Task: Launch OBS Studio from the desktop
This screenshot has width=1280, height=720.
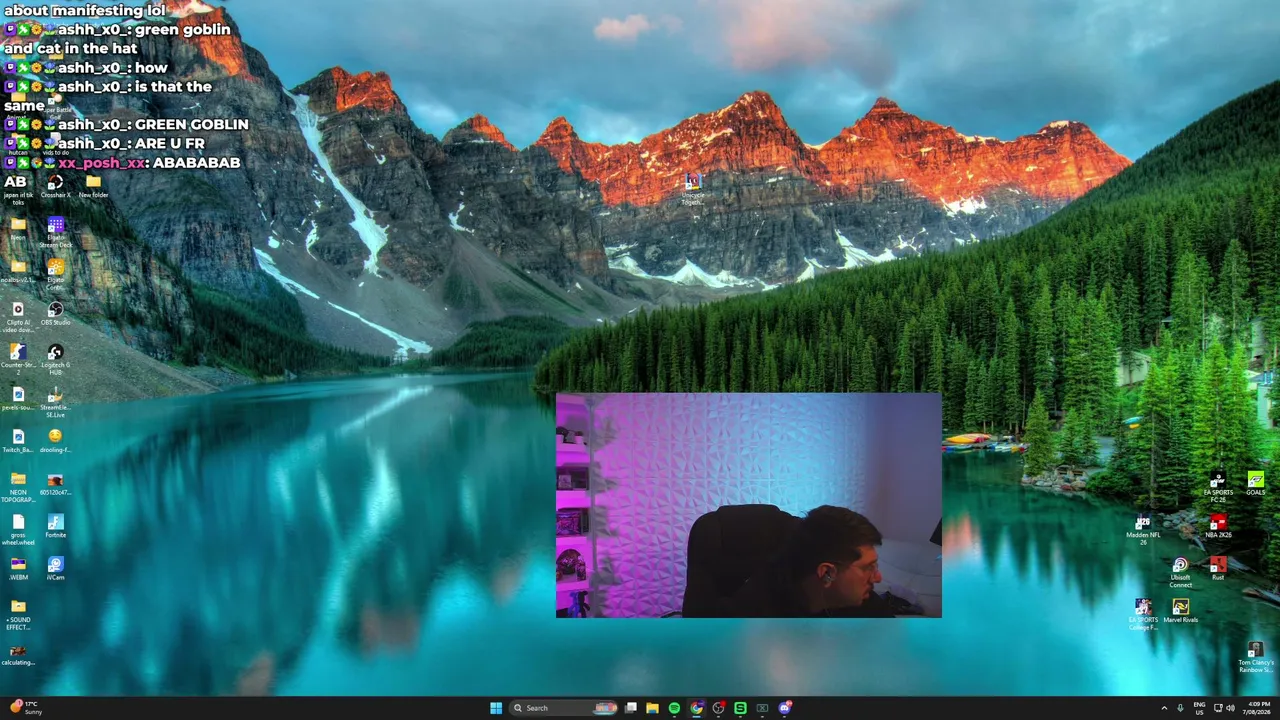Action: click(55, 314)
